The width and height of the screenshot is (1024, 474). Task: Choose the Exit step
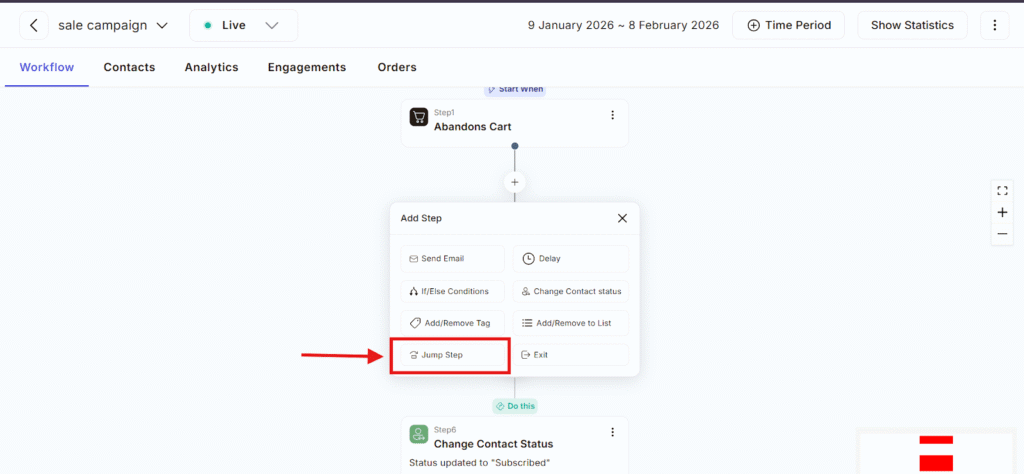570,355
